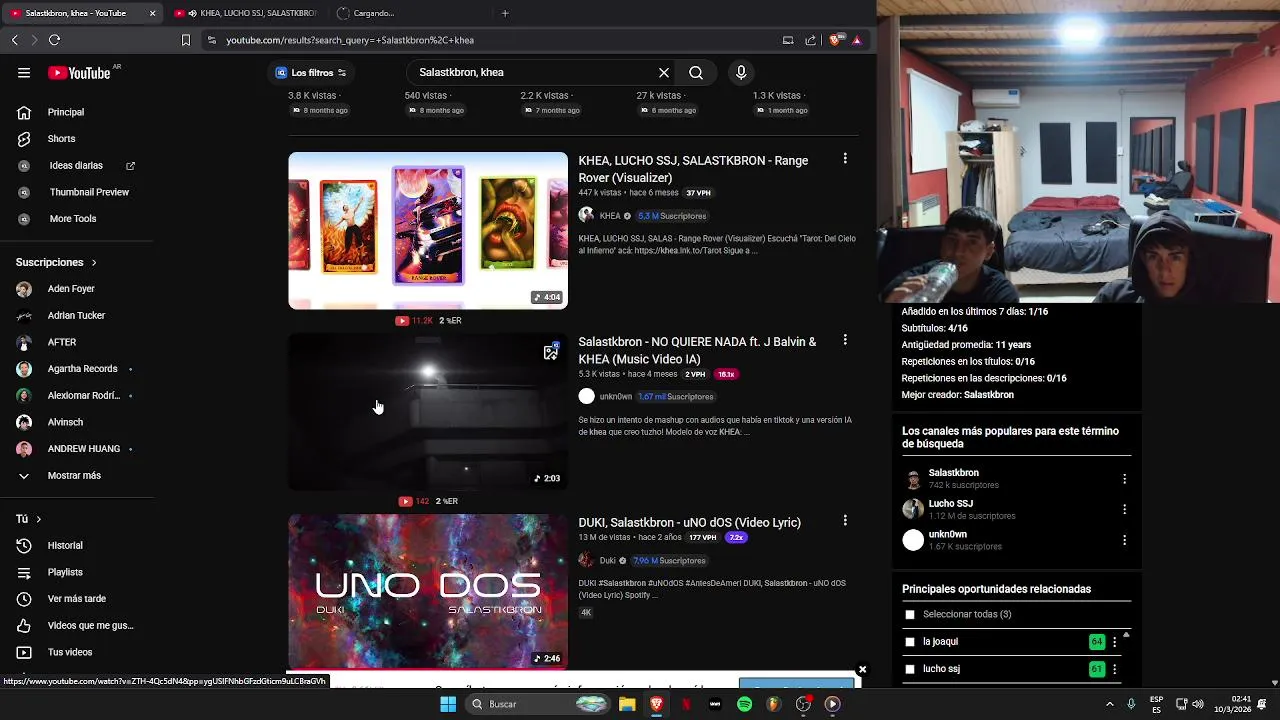Open options for Salastkbron channel in popular channels
This screenshot has width=1280, height=720.
point(1124,479)
